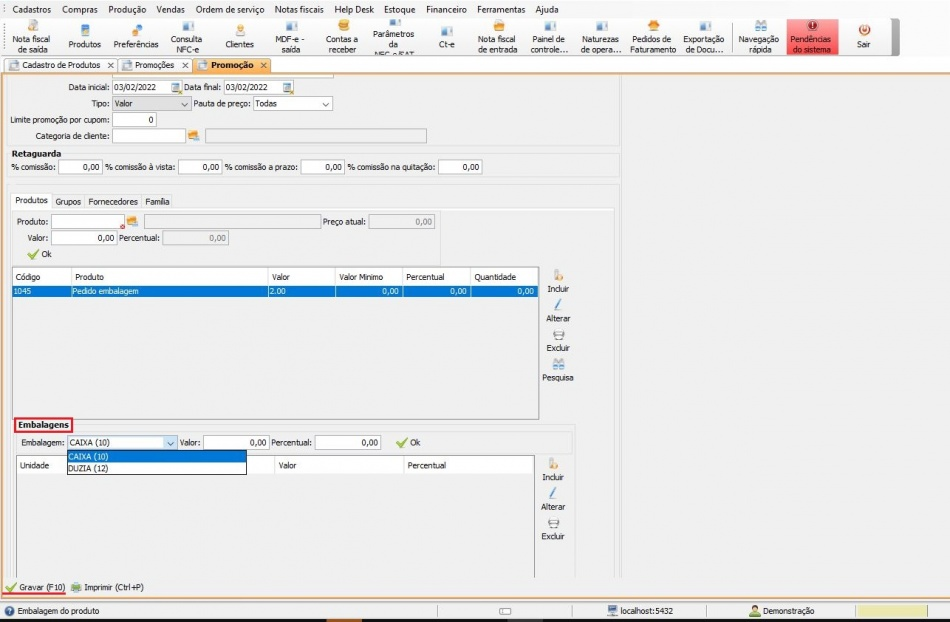This screenshot has width=950, height=622.
Task: Switch to the Fornecedores tab
Action: coord(113,201)
